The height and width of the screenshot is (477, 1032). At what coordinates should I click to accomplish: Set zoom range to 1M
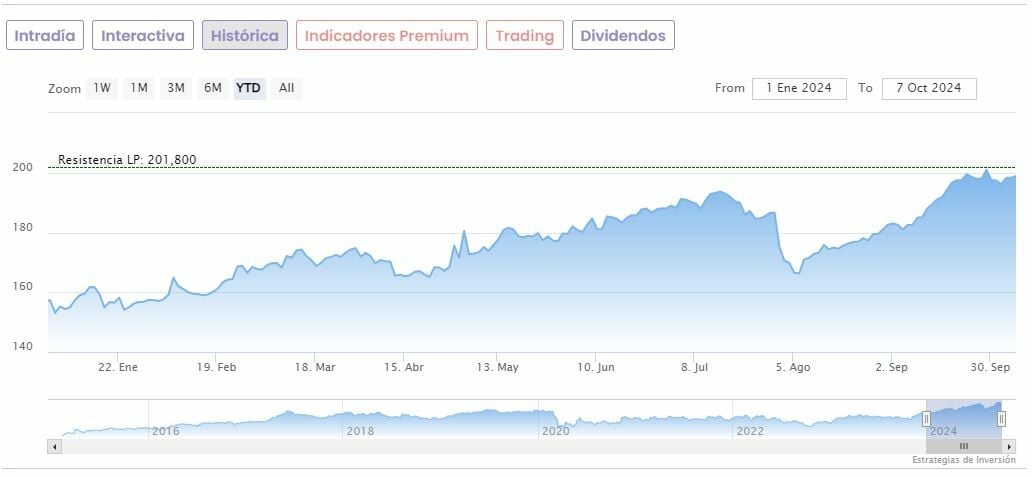[139, 88]
